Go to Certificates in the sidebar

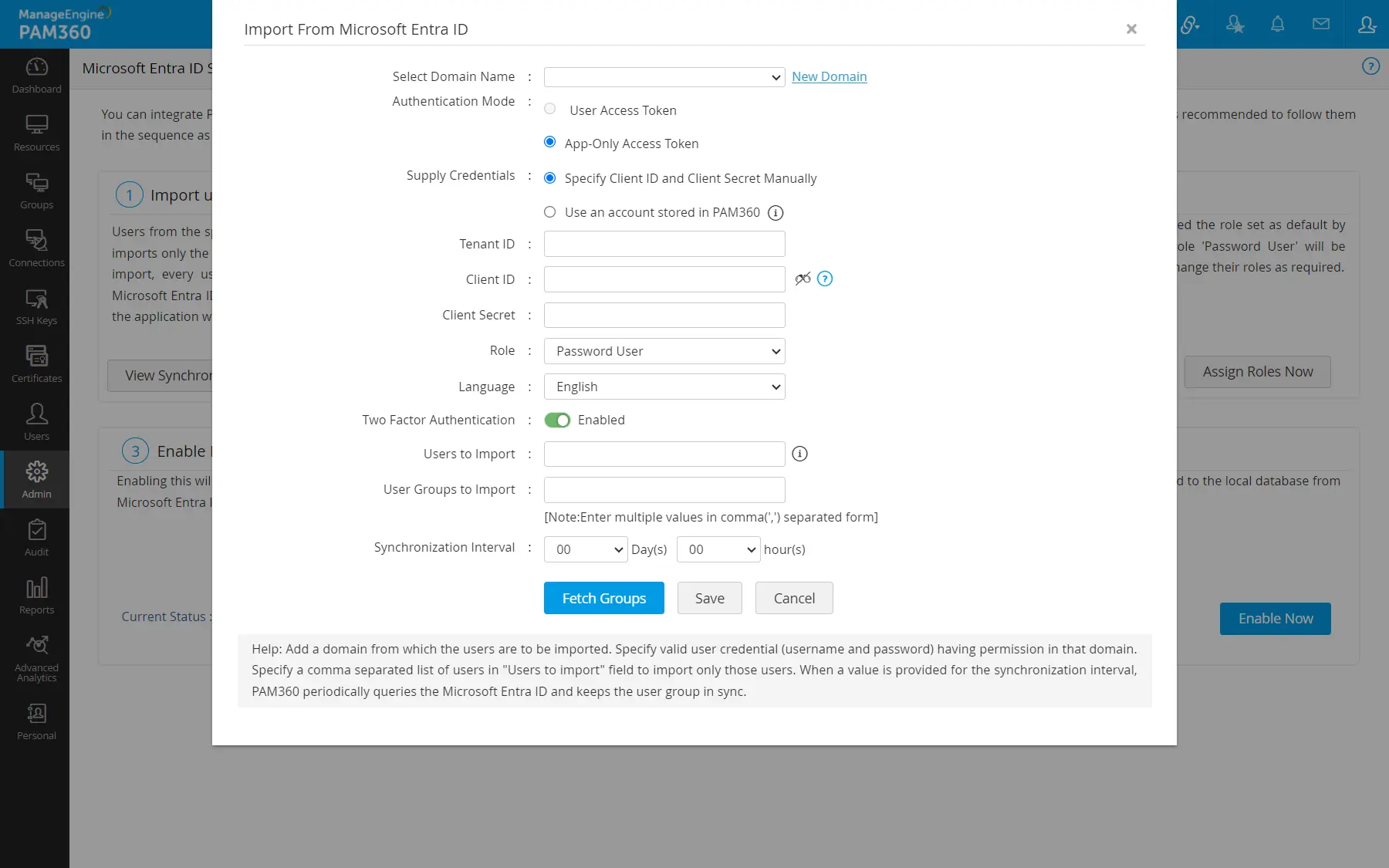point(36,364)
